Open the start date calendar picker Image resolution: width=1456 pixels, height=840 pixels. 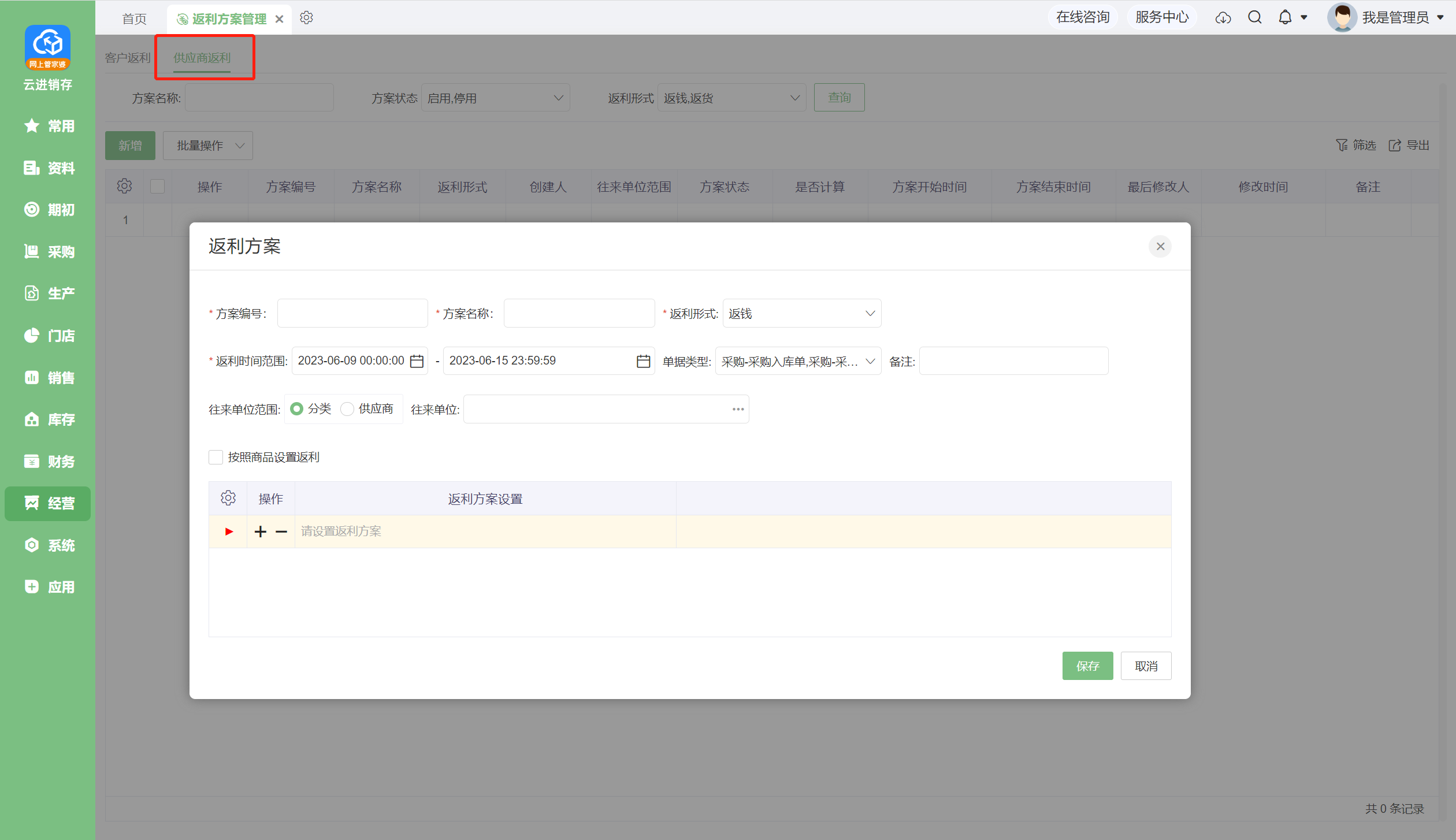(417, 361)
